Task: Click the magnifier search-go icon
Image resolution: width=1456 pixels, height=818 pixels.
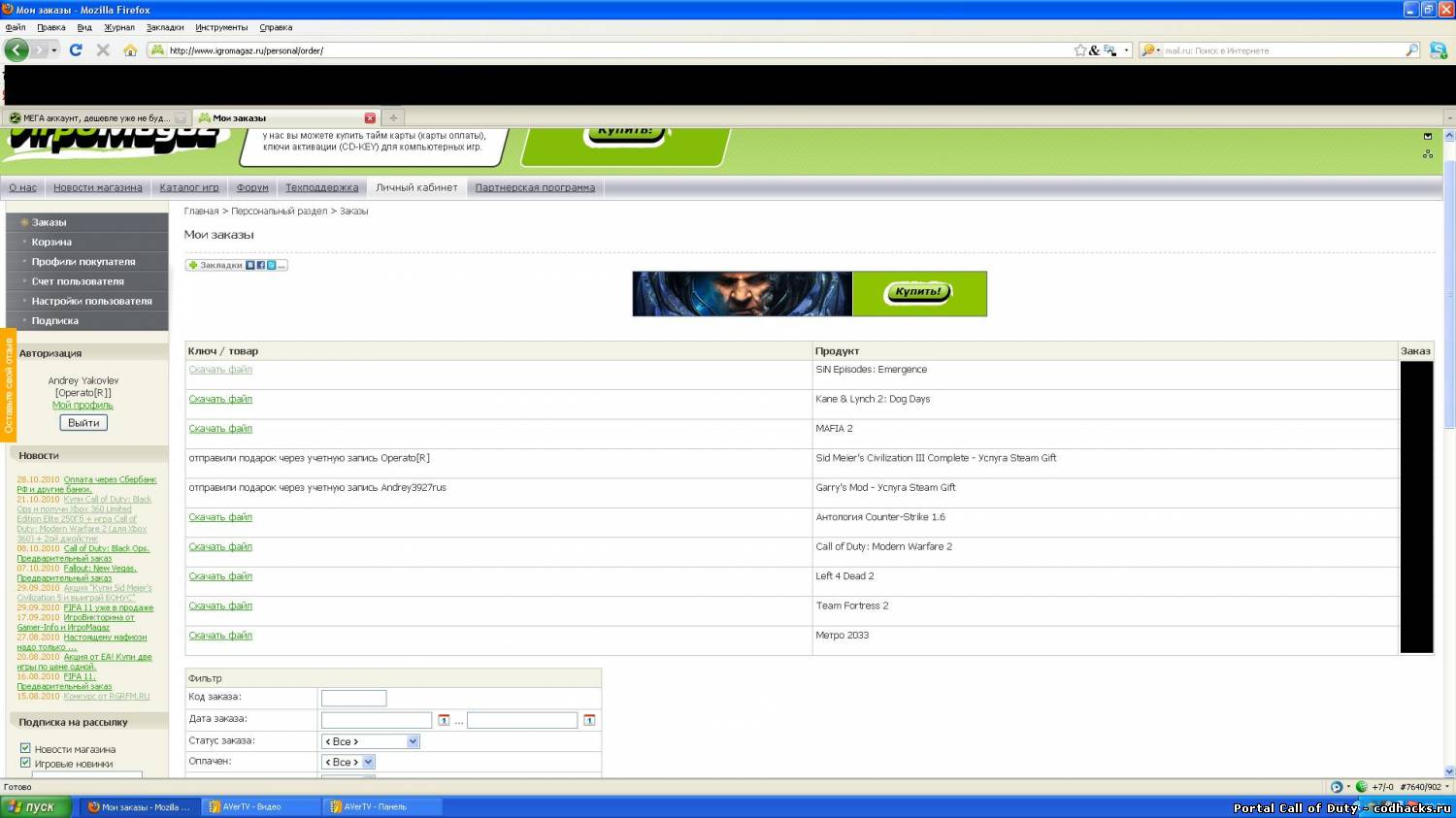Action: [x=1411, y=49]
